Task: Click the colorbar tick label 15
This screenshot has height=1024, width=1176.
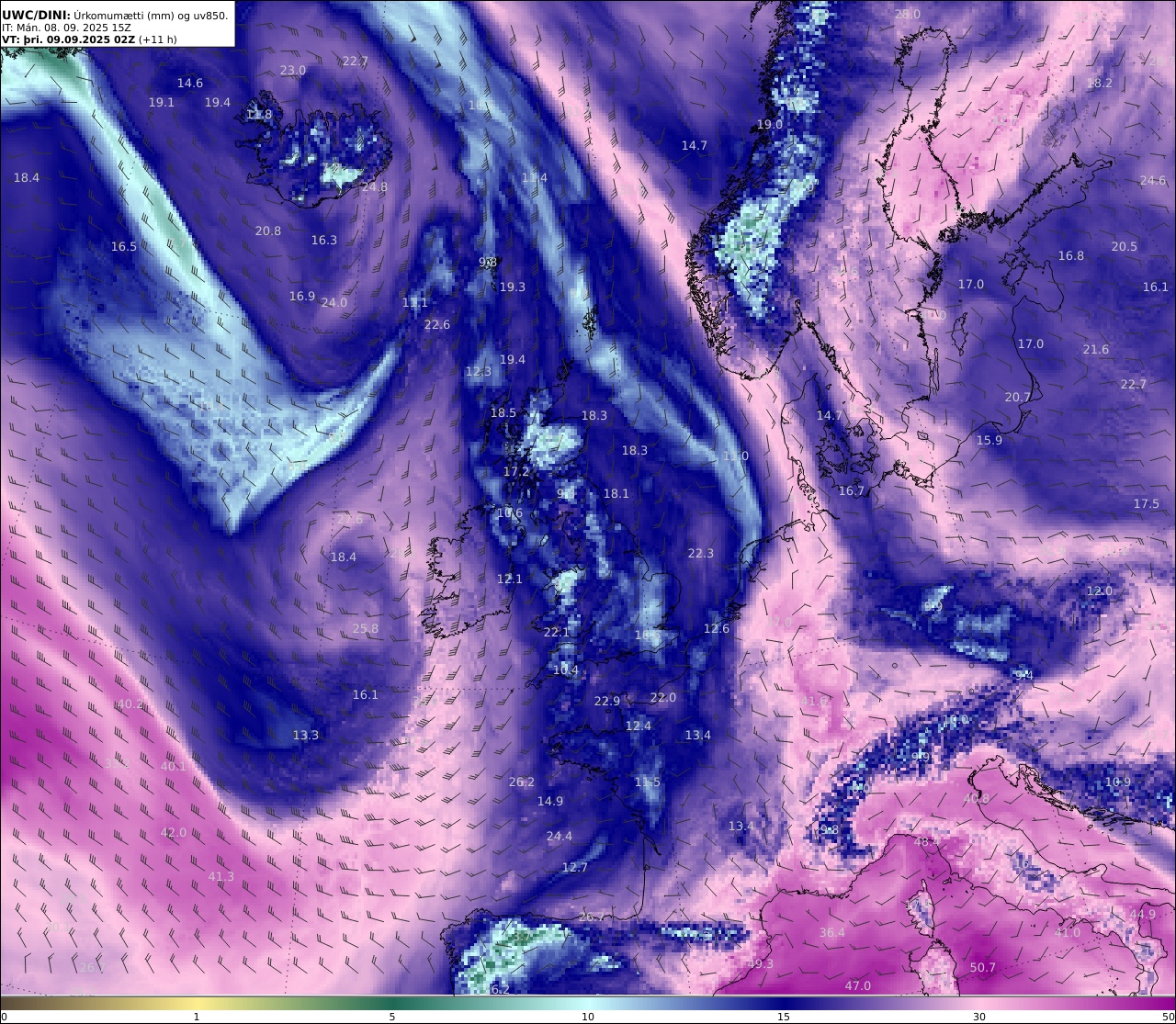Action: (x=784, y=1017)
